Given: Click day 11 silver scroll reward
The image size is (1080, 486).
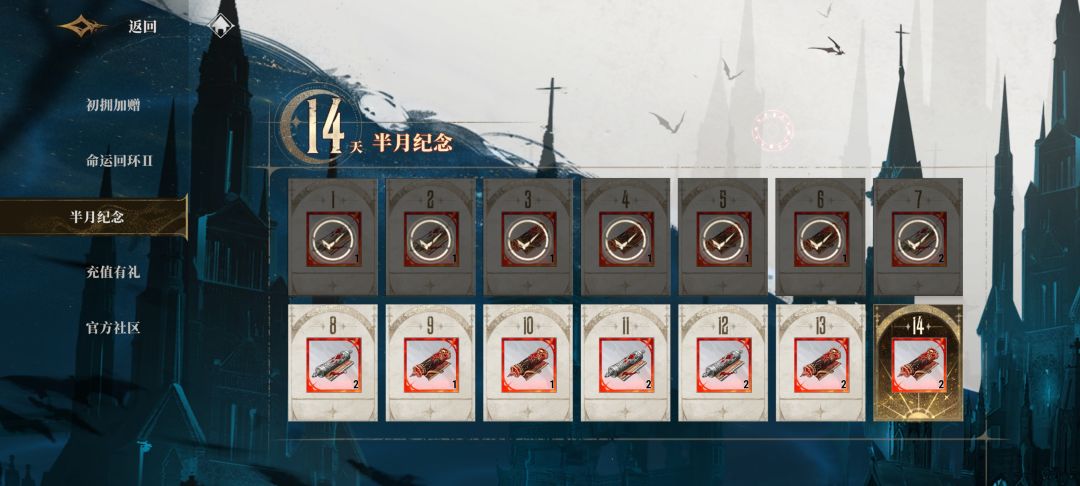Looking at the screenshot, I should click(626, 365).
